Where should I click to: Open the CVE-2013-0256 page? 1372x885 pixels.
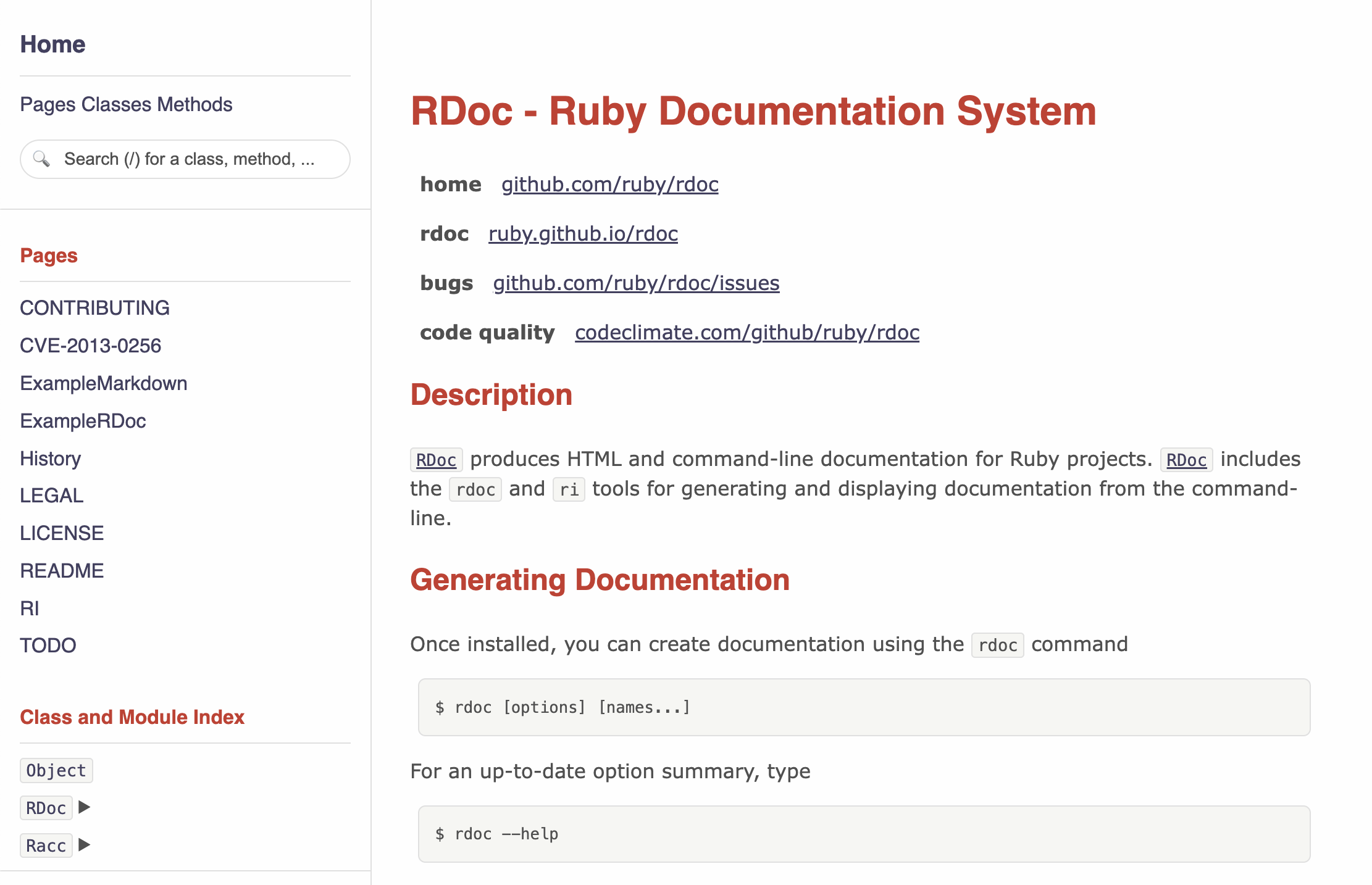tap(90, 346)
